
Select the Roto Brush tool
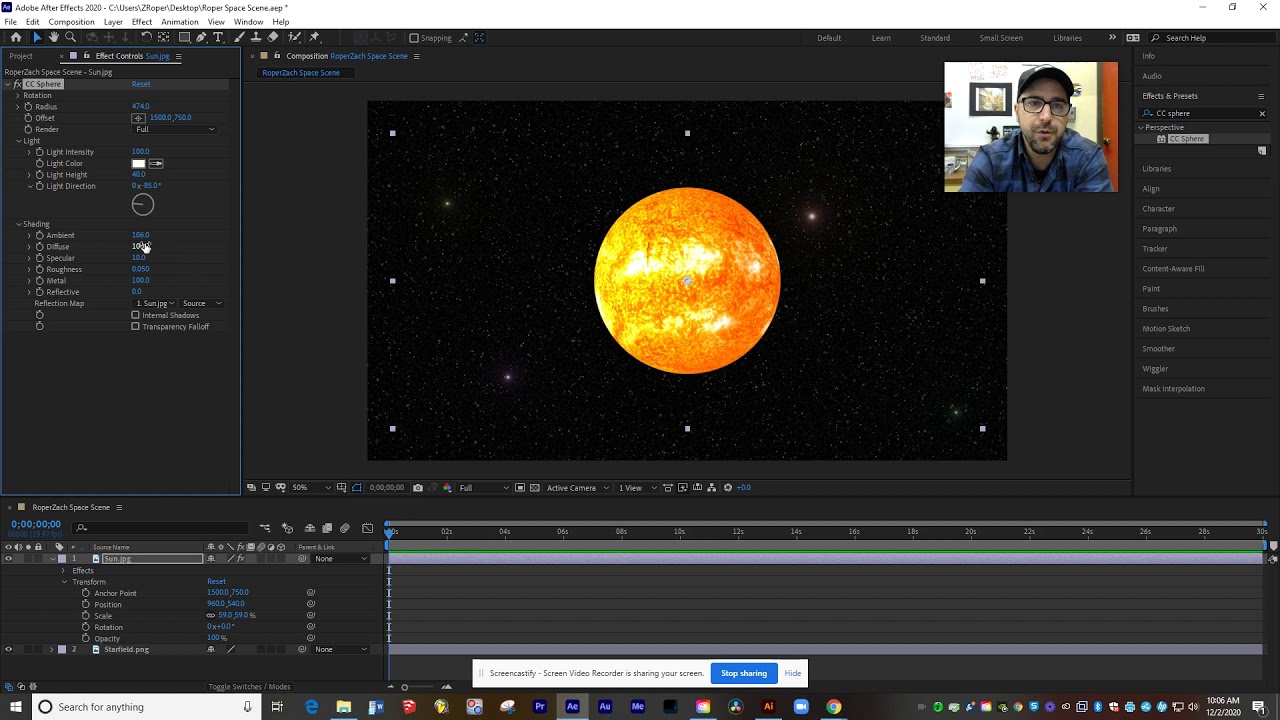[293, 38]
